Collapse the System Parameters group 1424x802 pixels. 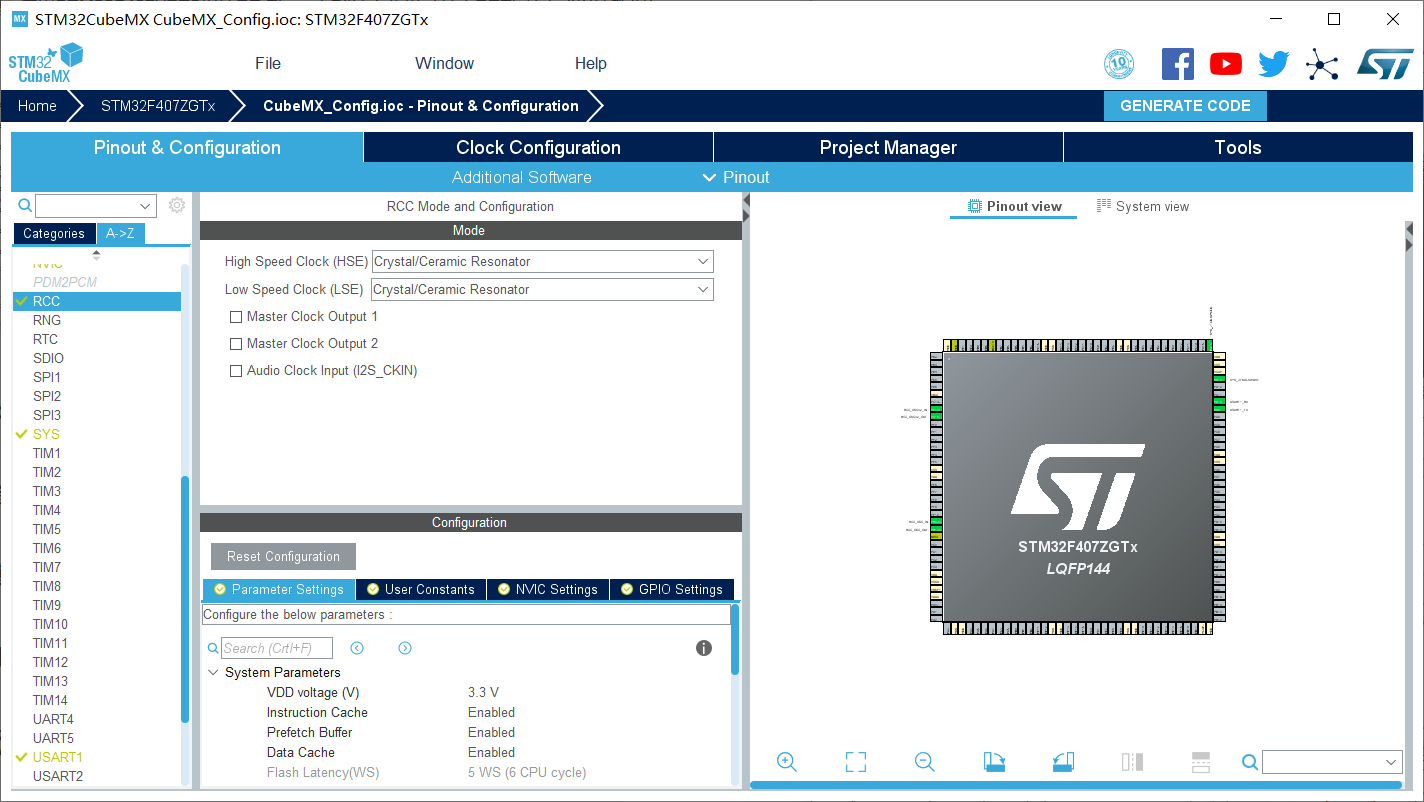(213, 672)
